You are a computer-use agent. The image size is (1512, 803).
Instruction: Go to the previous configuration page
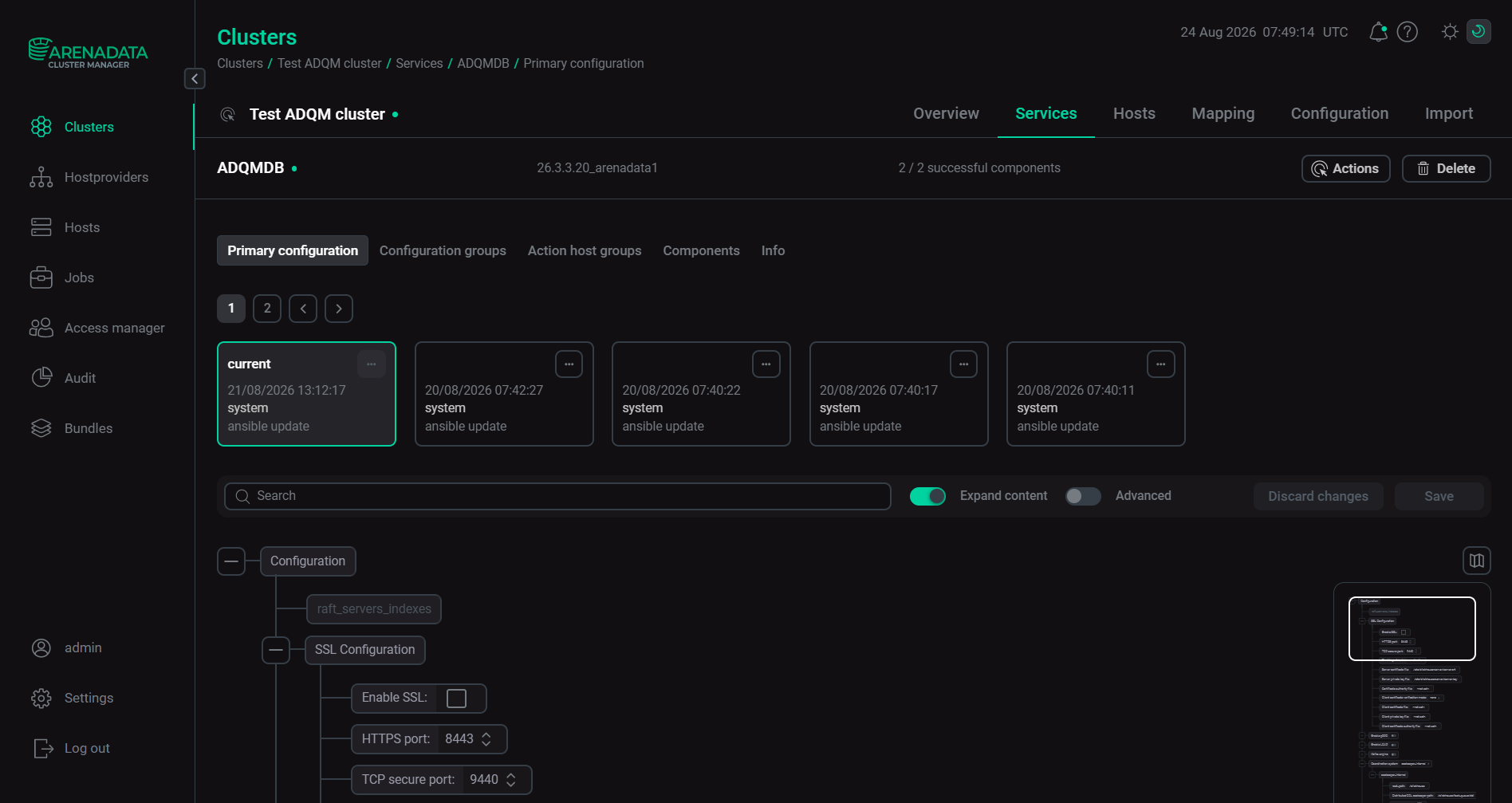point(303,309)
